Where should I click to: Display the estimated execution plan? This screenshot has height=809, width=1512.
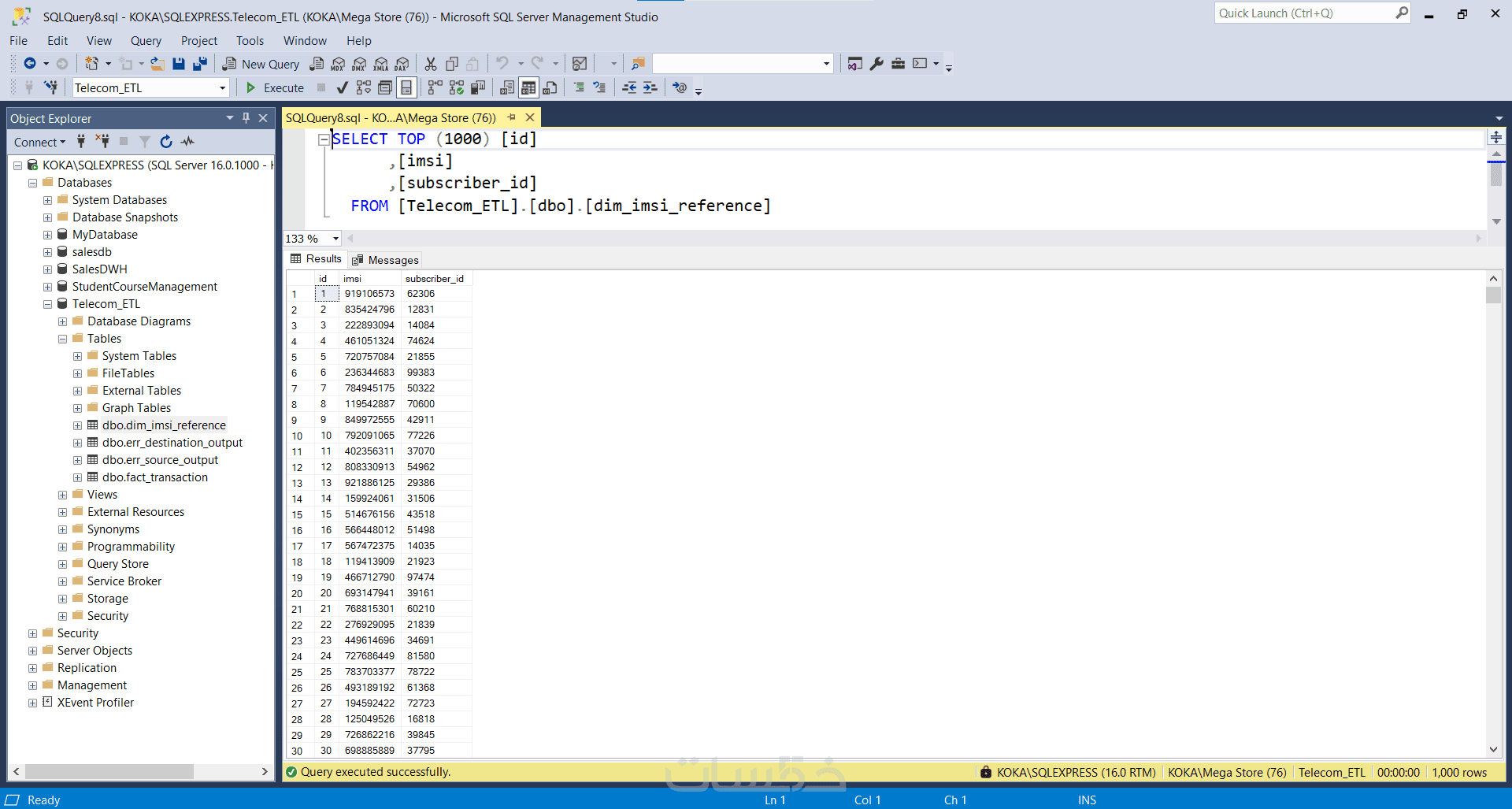pos(363,87)
